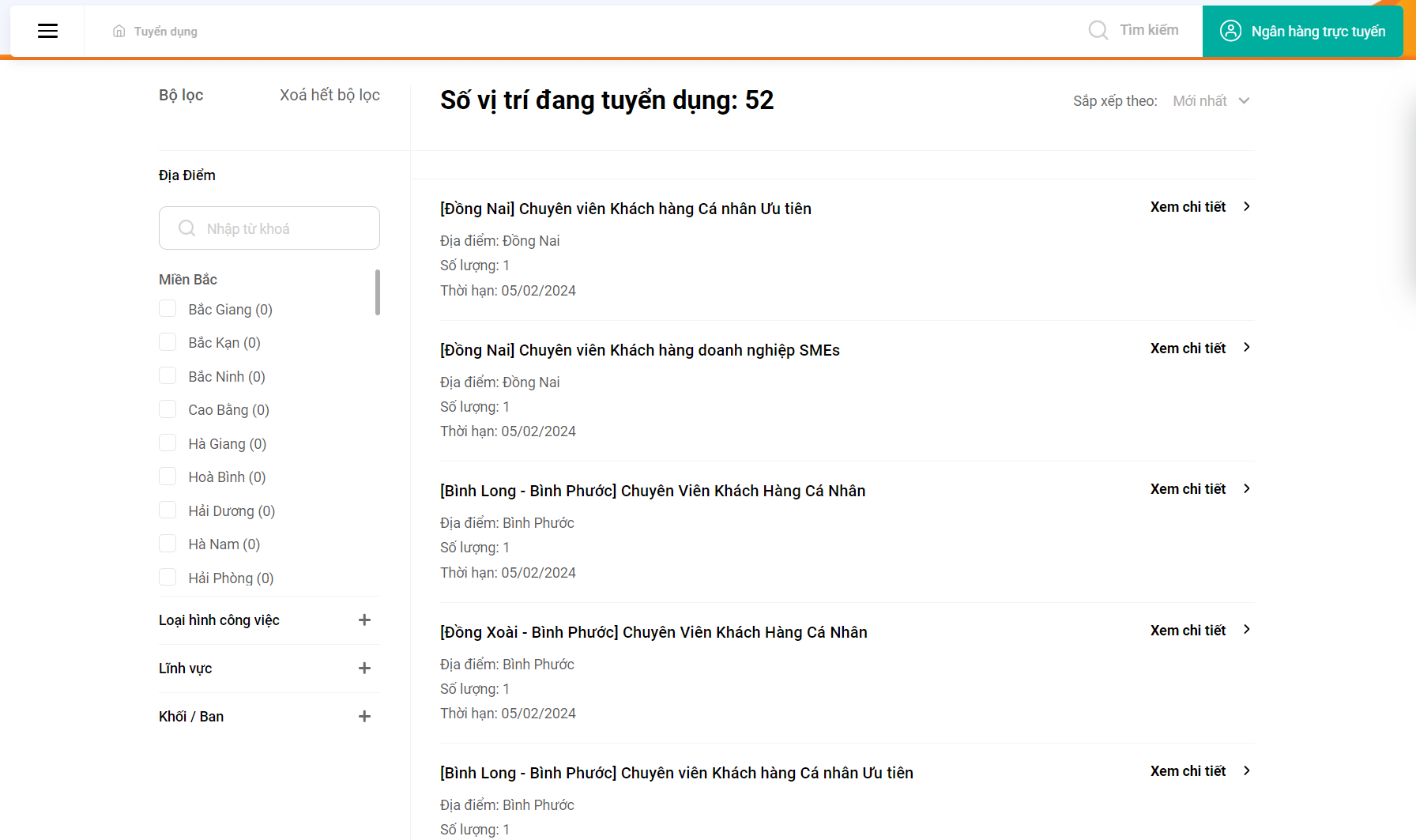Click the magnifier icon in location filter box

[186, 228]
